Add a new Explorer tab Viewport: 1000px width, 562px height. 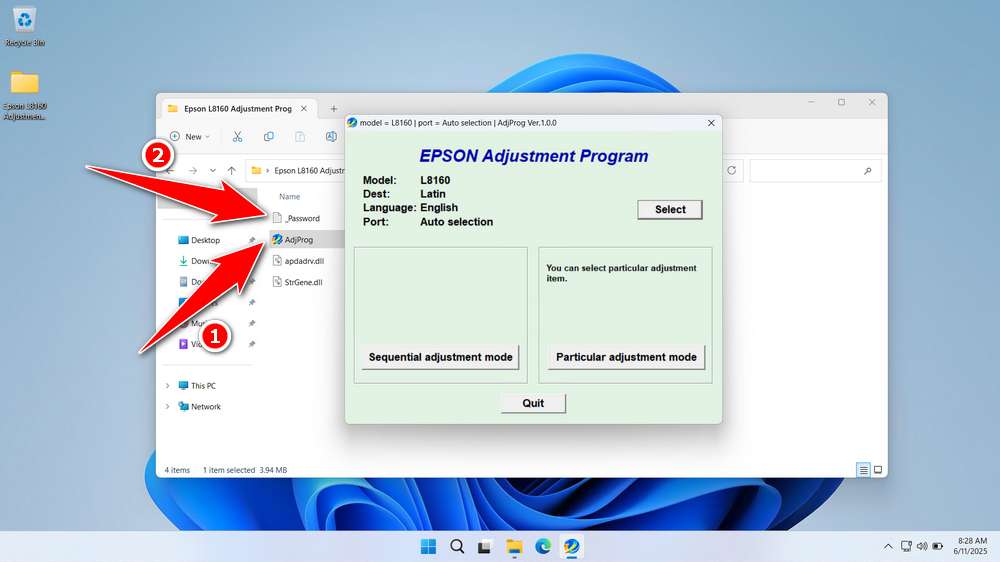(x=334, y=109)
